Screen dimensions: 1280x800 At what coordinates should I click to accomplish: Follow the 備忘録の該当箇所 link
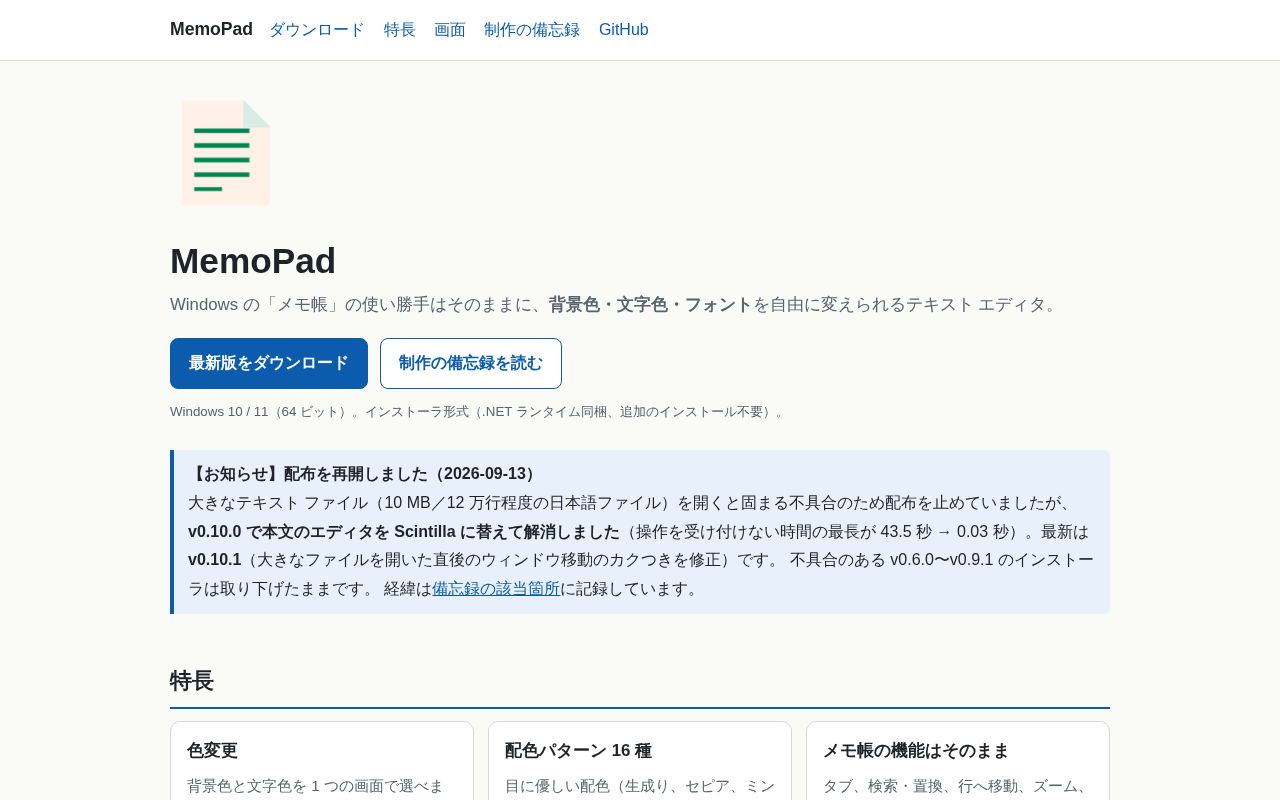point(496,589)
